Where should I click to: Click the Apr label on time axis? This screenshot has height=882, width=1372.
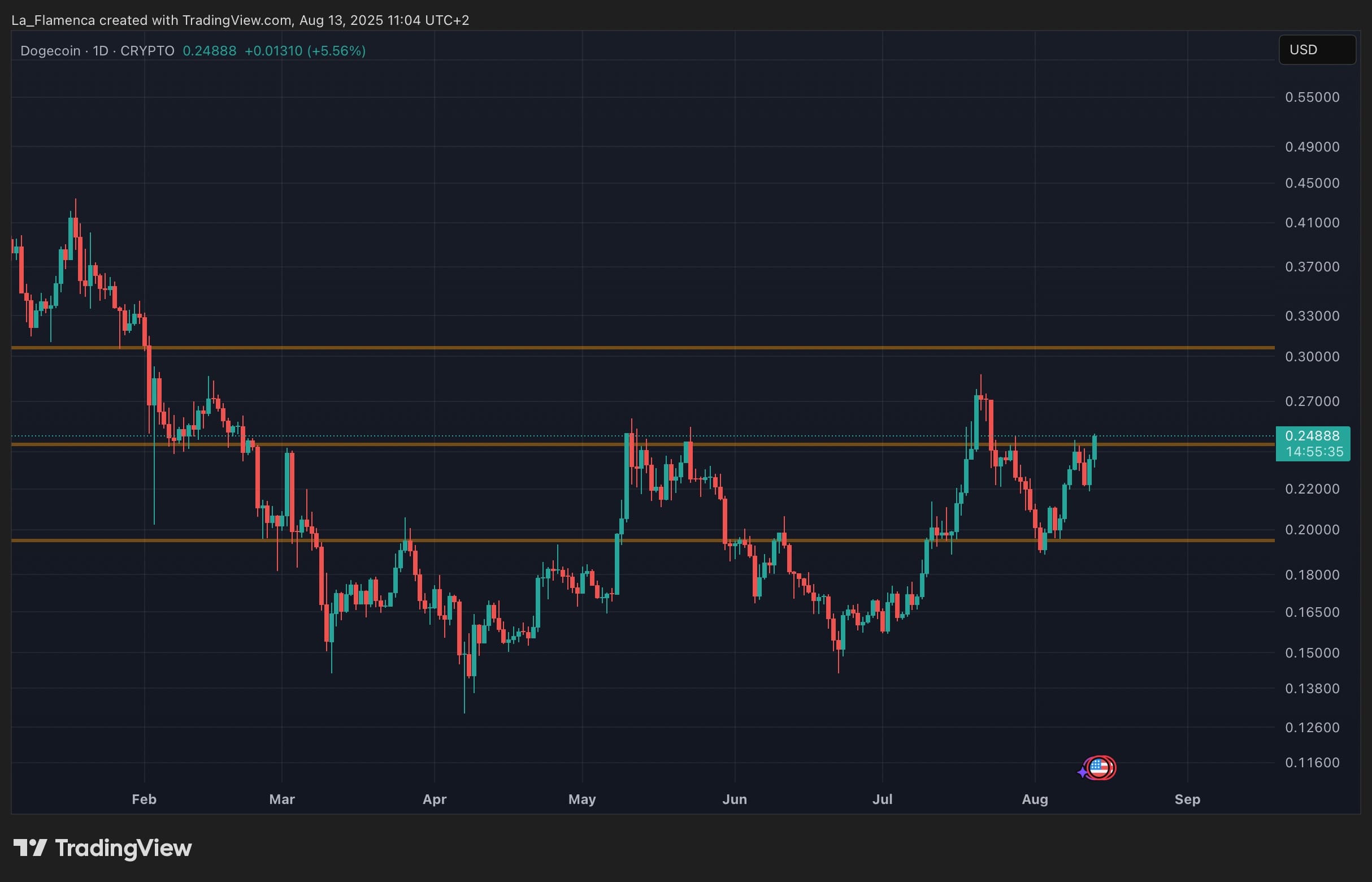[x=435, y=799]
